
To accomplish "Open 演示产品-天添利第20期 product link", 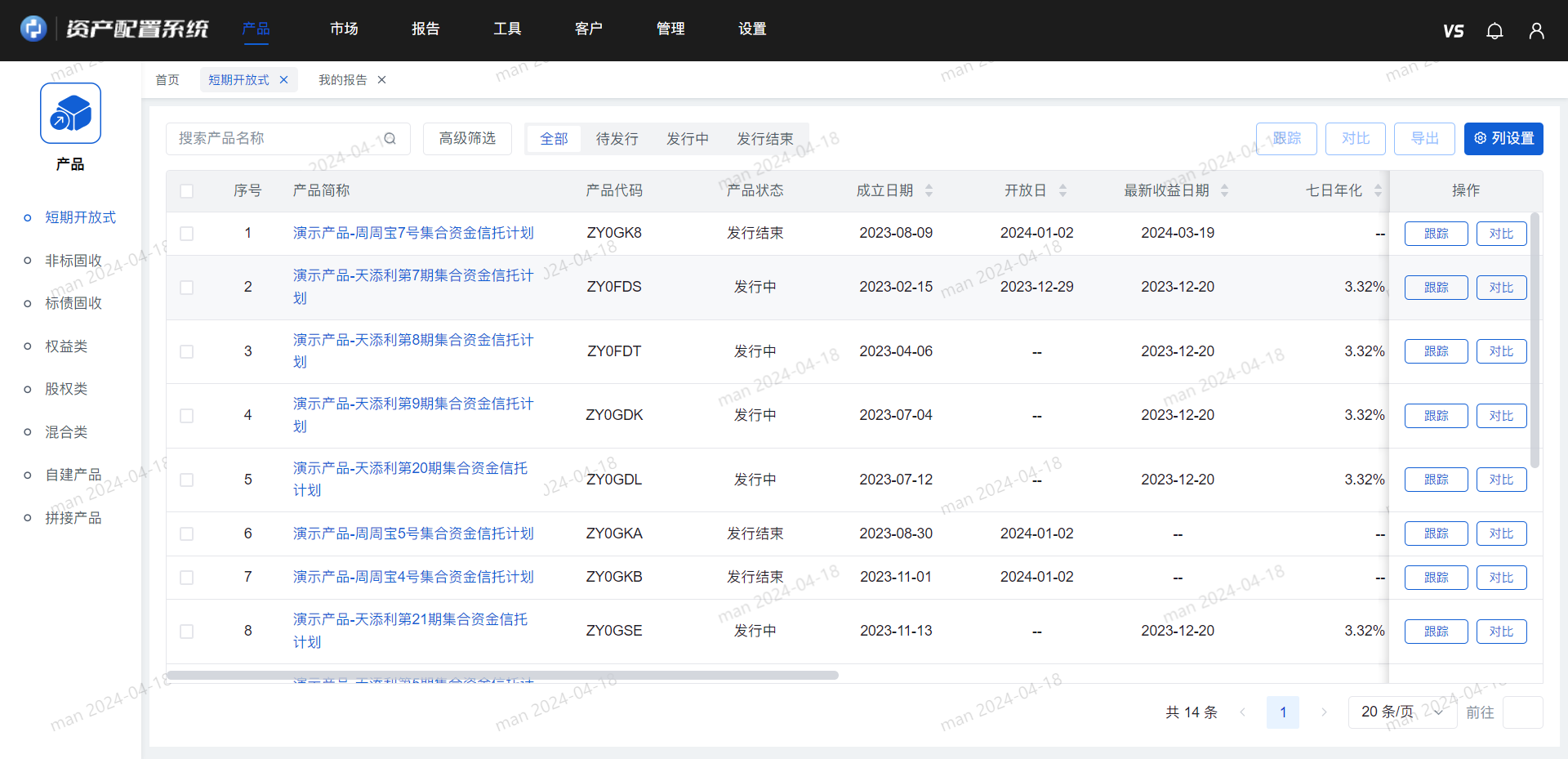I will (411, 480).
